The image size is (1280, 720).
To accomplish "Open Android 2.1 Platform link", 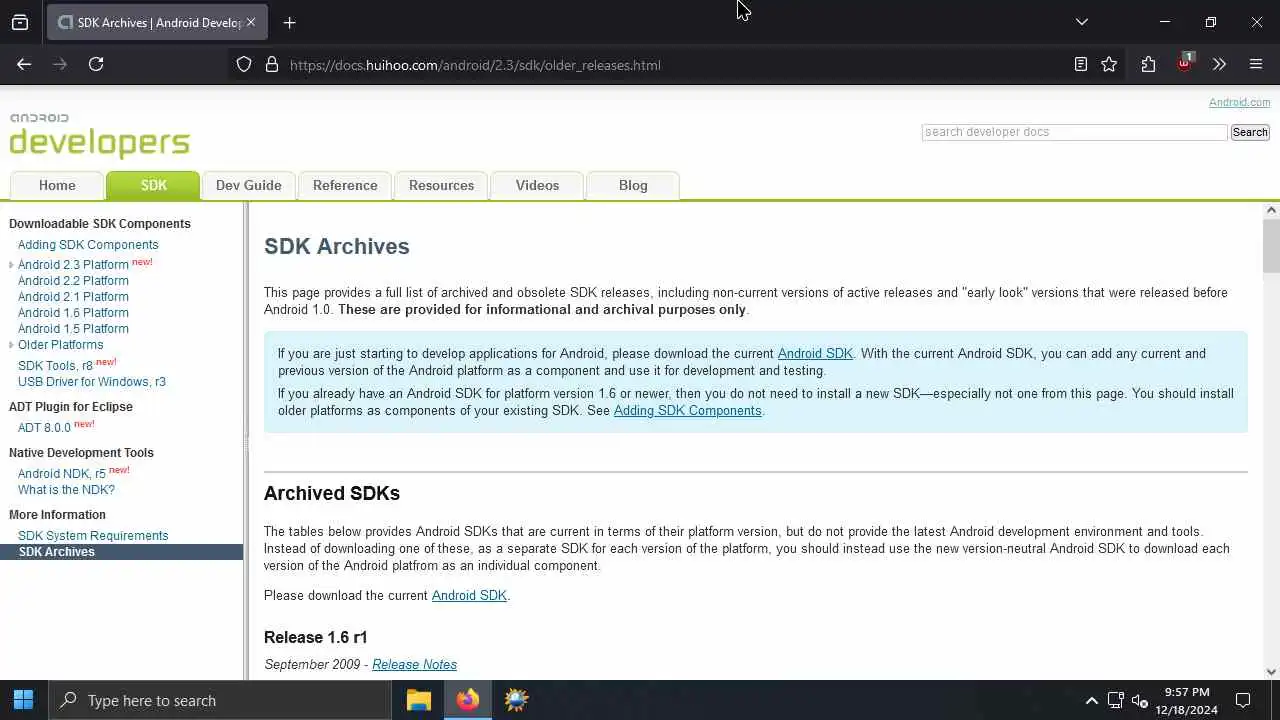I will [73, 297].
